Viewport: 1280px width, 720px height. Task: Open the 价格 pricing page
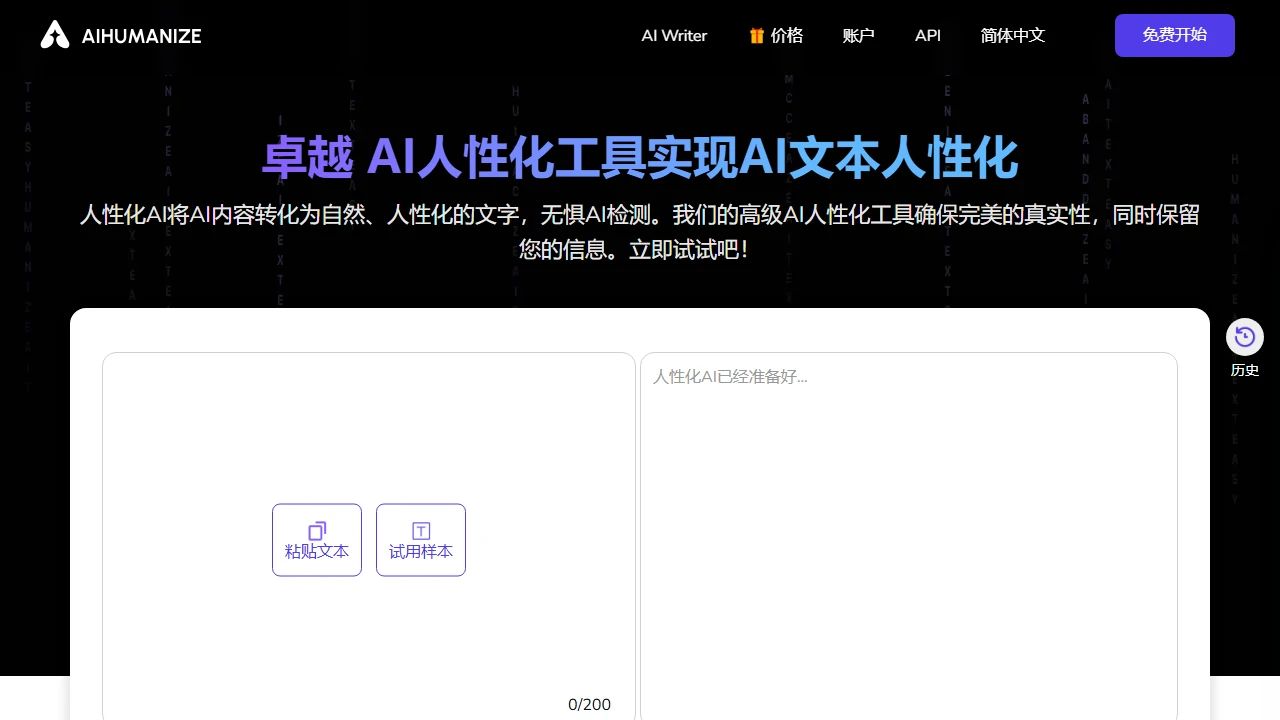point(787,36)
